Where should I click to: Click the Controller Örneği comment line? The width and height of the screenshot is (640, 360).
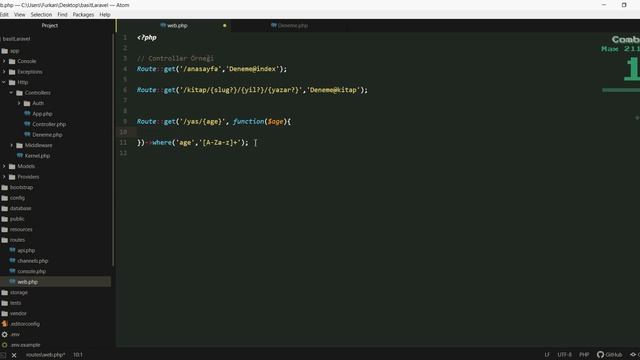click(x=175, y=59)
